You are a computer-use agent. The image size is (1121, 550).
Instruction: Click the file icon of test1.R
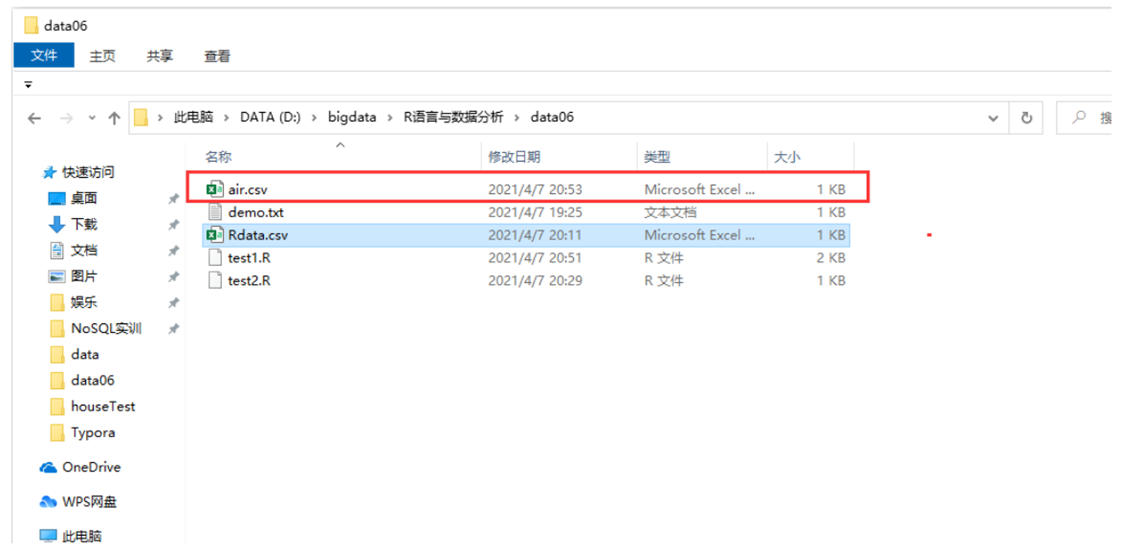pyautogui.click(x=214, y=257)
